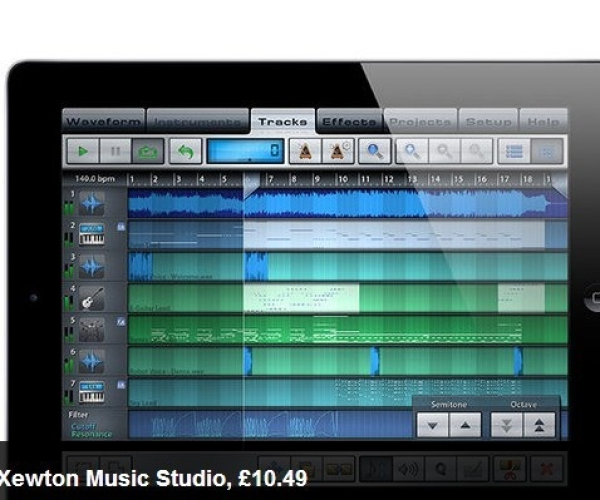The image size is (600, 500).
Task: Click the metronome icon
Action: [x=301, y=152]
